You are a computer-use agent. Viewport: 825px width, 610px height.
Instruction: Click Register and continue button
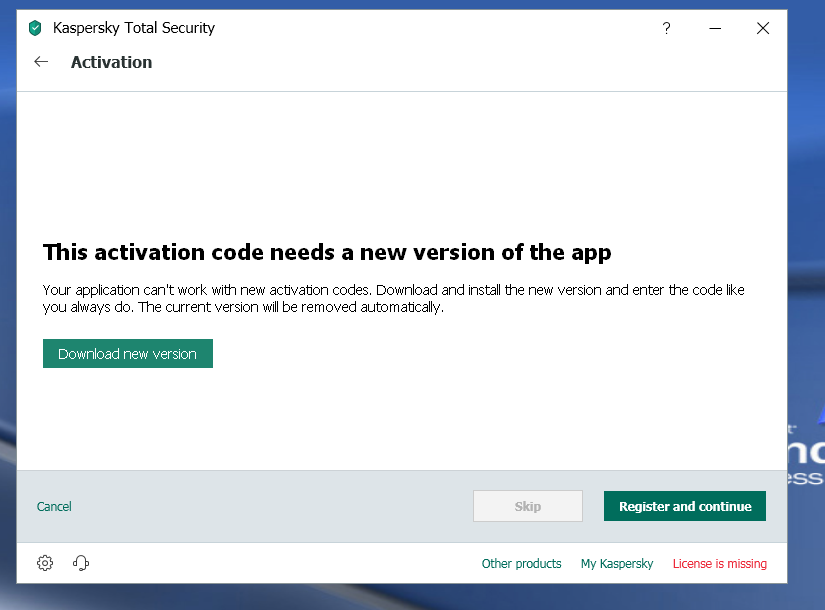click(685, 506)
